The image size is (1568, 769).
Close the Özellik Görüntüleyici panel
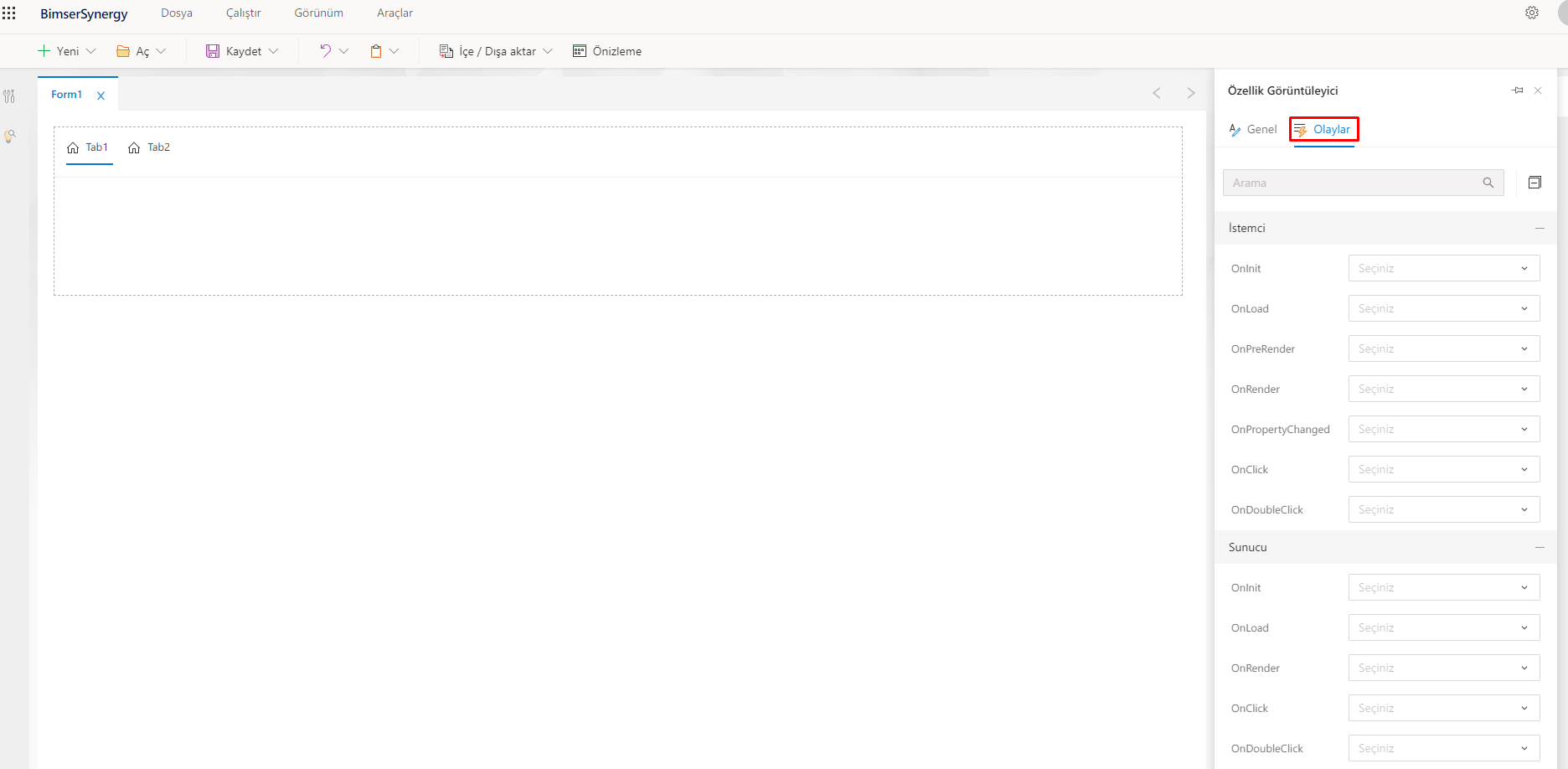[x=1538, y=90]
